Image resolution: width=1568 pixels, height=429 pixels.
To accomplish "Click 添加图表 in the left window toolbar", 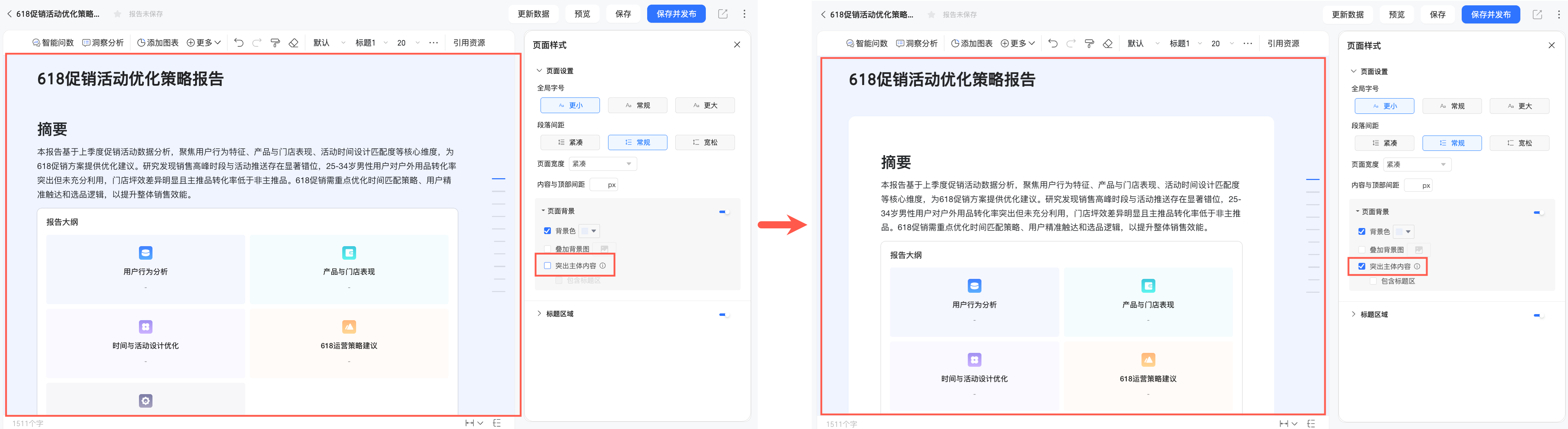I will coord(158,43).
